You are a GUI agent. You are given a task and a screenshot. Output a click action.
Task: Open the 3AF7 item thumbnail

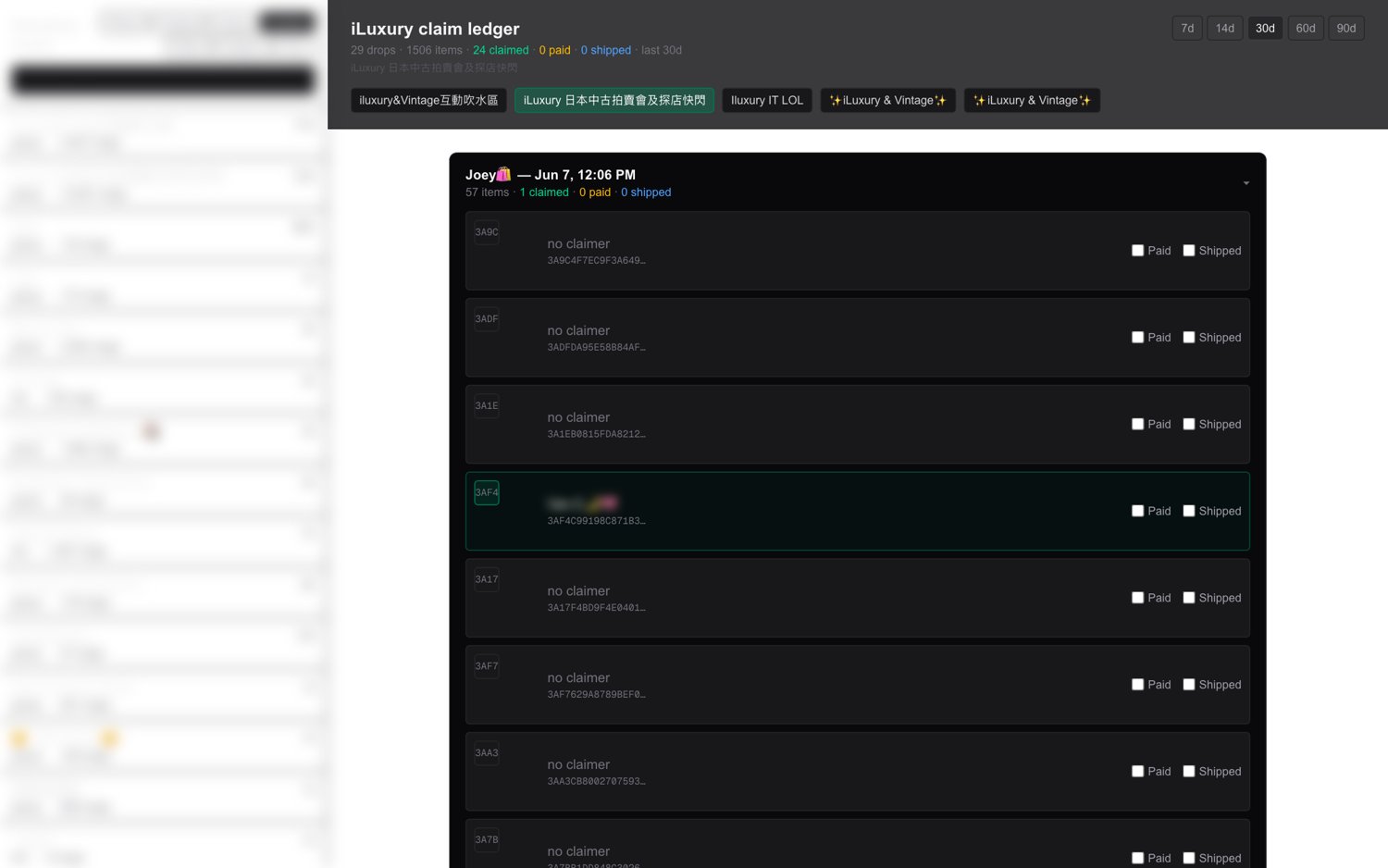pyautogui.click(x=487, y=666)
